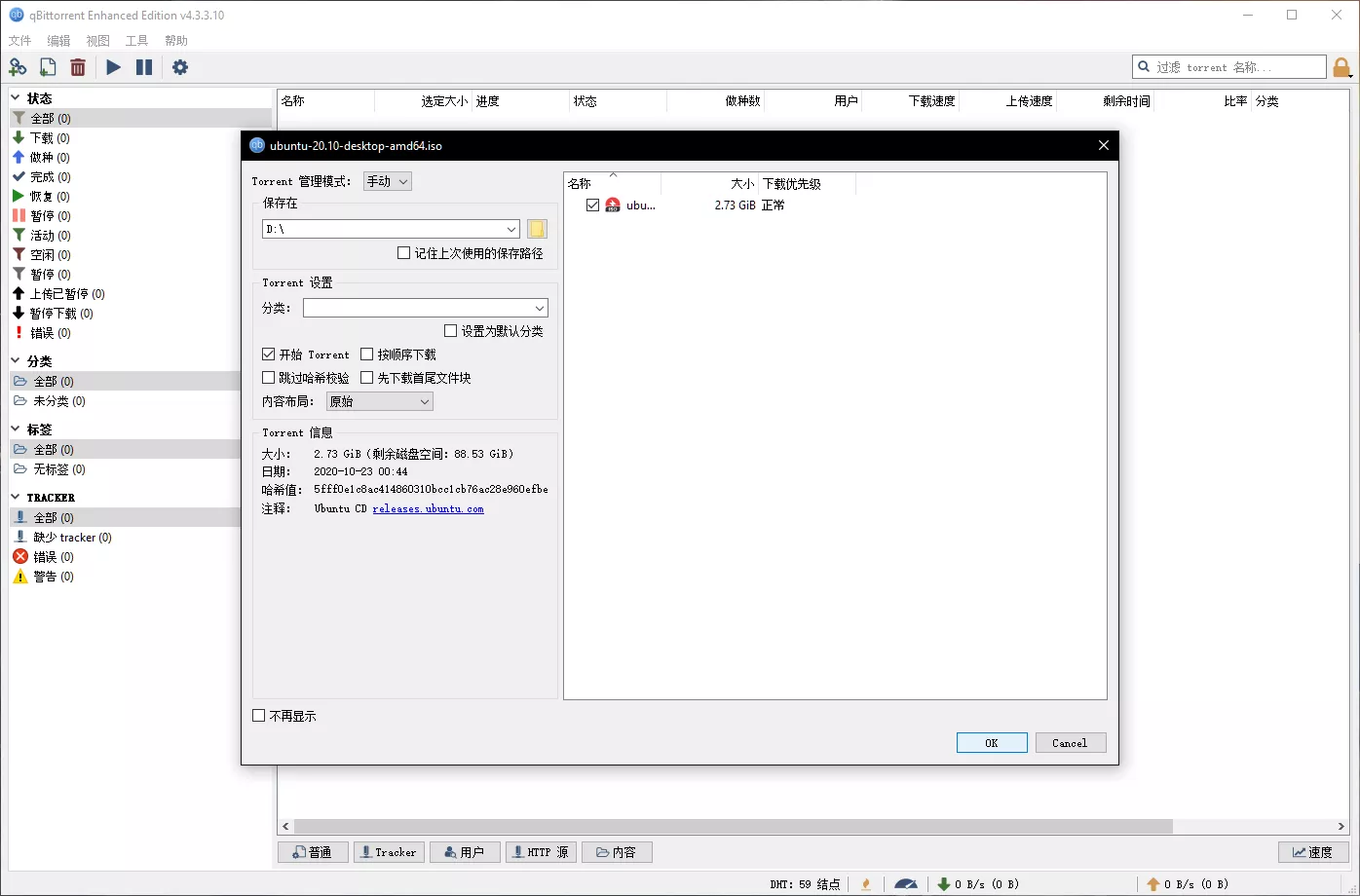Viewport: 1360px width, 896px height.
Task: Switch to the Tracker bottom tab
Action: [x=389, y=852]
